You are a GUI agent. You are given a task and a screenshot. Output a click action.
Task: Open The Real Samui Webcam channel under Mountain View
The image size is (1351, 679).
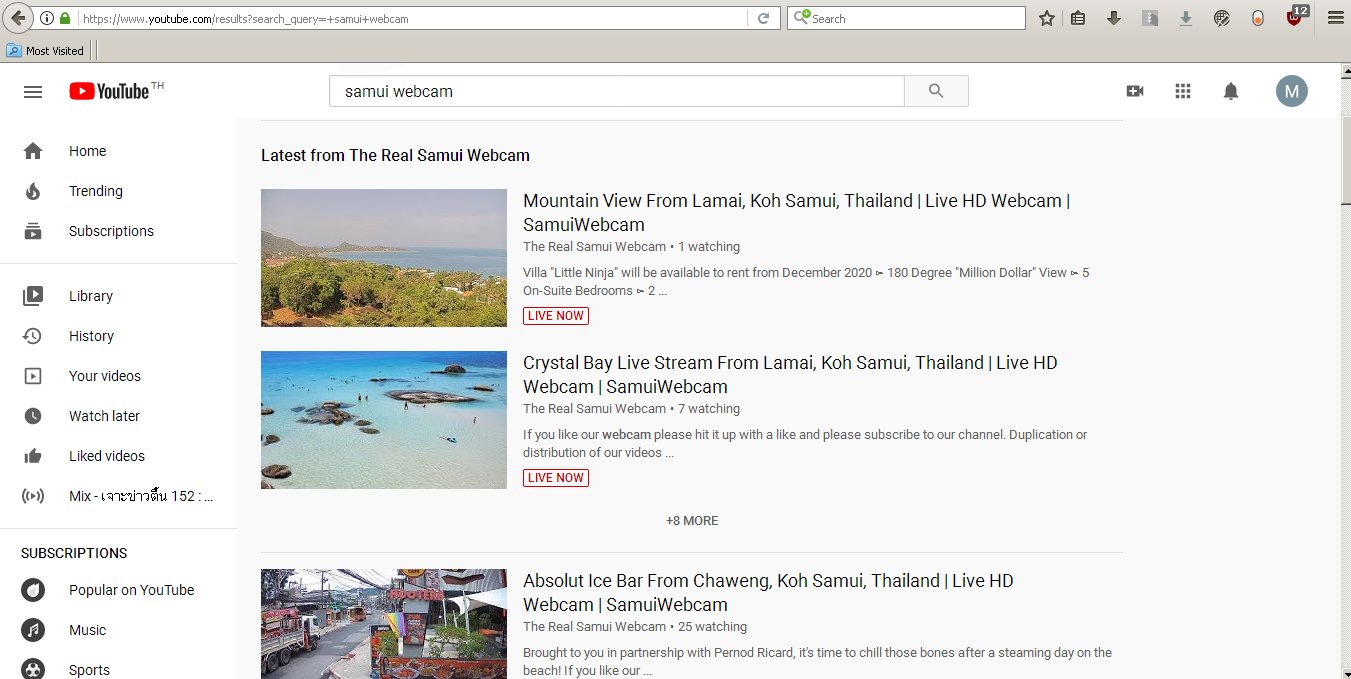tap(594, 247)
